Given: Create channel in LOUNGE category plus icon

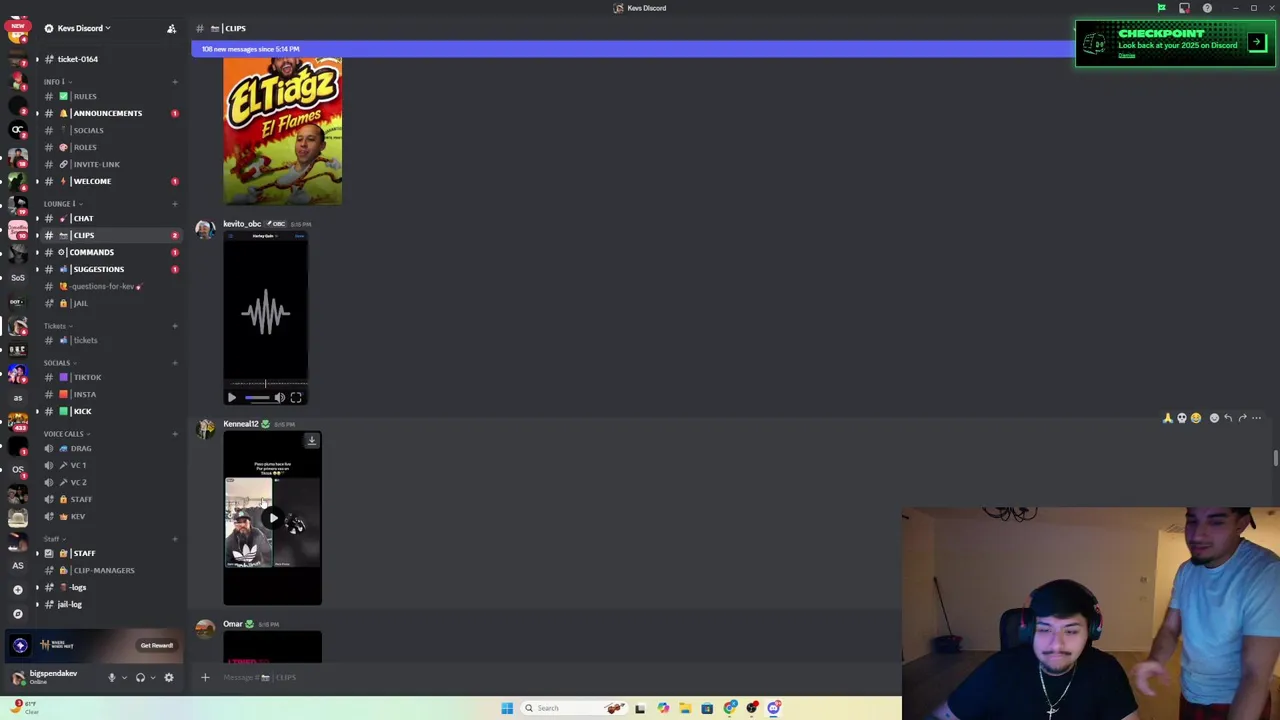Looking at the screenshot, I should tap(175, 203).
